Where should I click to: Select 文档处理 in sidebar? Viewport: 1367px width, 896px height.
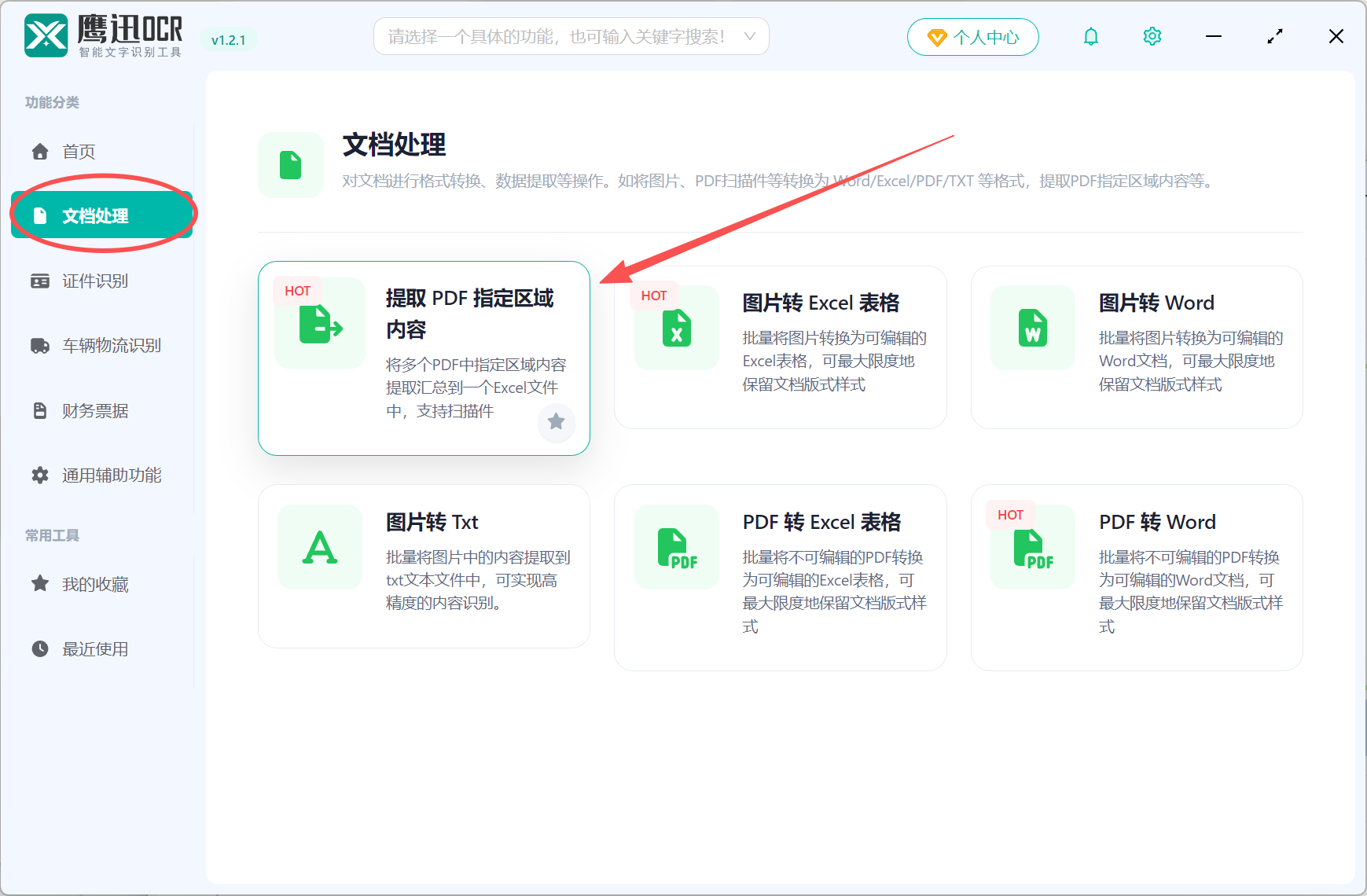101,215
